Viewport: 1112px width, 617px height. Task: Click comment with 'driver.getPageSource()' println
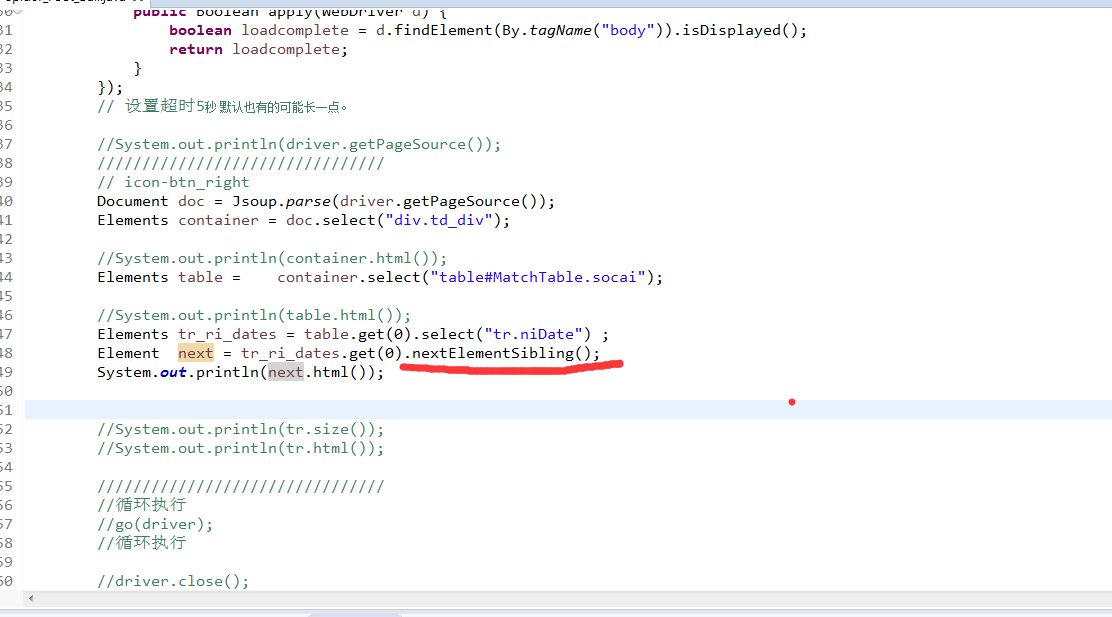[299, 145]
